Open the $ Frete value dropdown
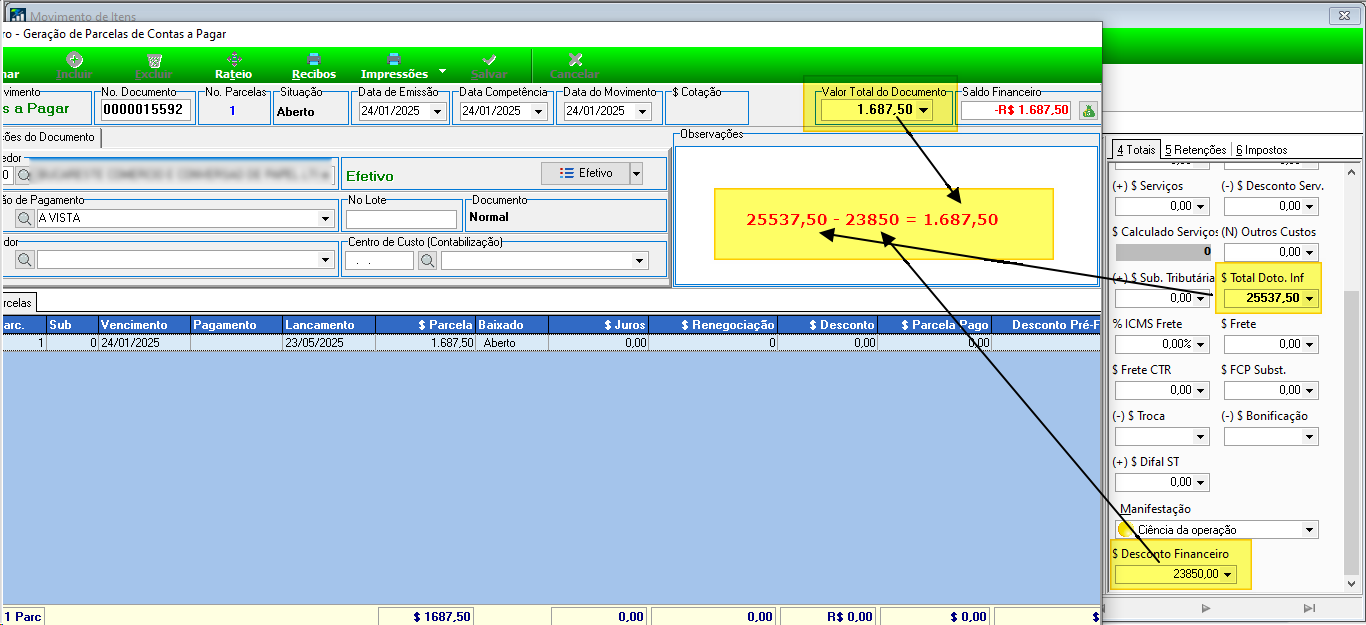1366x625 pixels. (x=1310, y=344)
